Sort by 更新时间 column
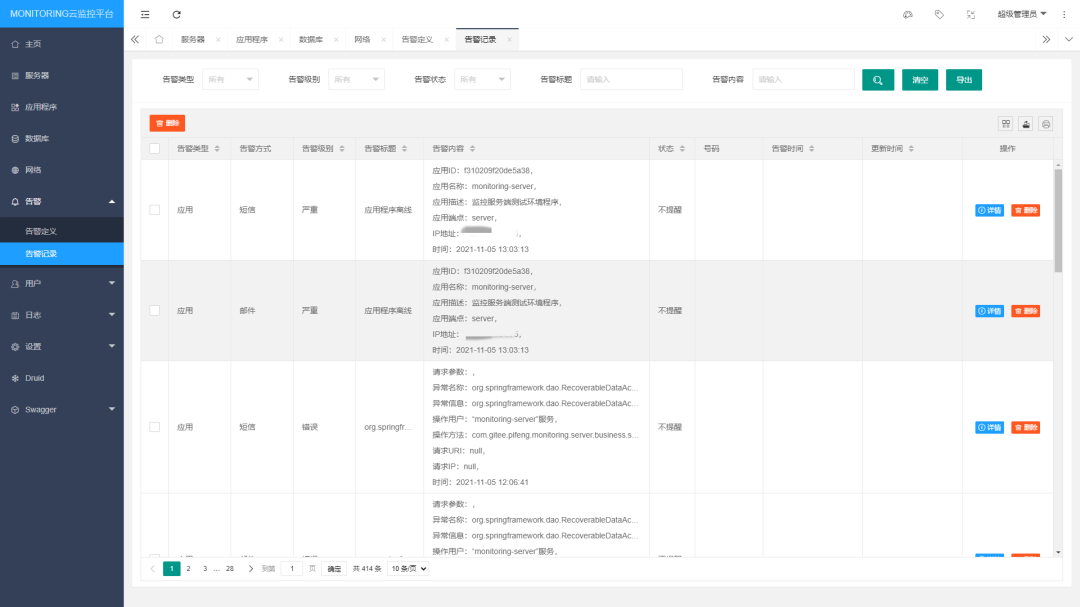Image resolution: width=1080 pixels, height=607 pixels. click(x=911, y=149)
